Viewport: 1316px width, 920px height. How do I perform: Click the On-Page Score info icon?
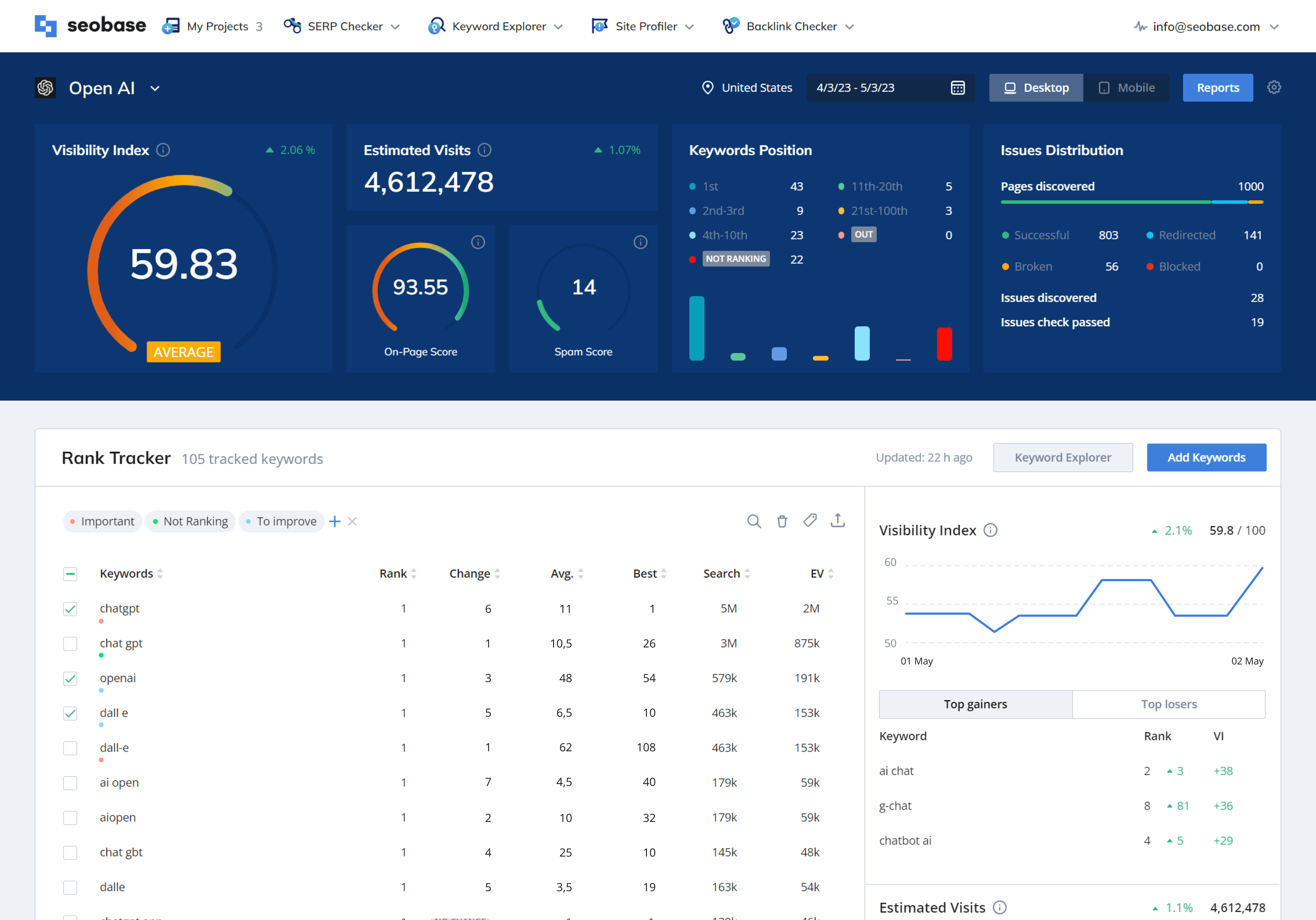(478, 242)
